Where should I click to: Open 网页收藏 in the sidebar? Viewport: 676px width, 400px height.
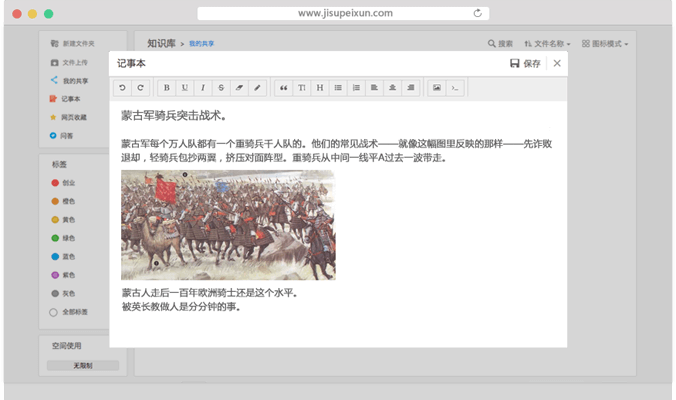tap(68, 117)
